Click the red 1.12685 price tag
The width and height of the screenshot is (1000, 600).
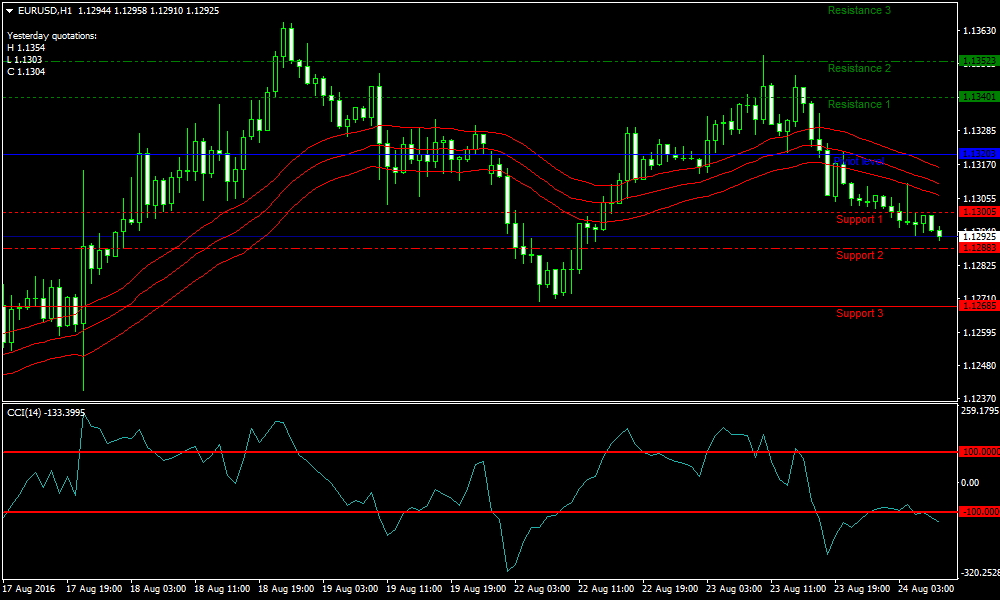[x=977, y=306]
